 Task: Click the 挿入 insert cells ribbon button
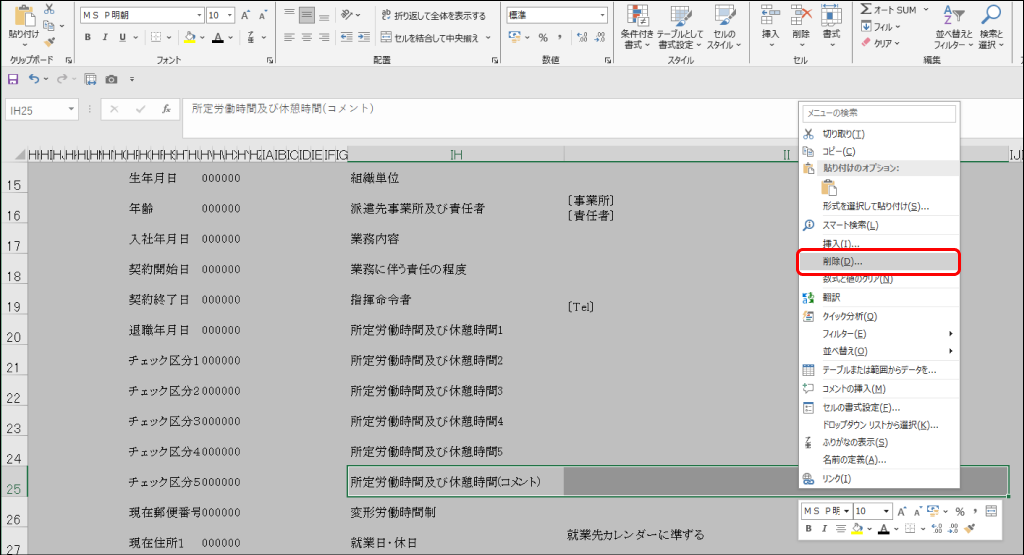pyautogui.click(x=771, y=27)
